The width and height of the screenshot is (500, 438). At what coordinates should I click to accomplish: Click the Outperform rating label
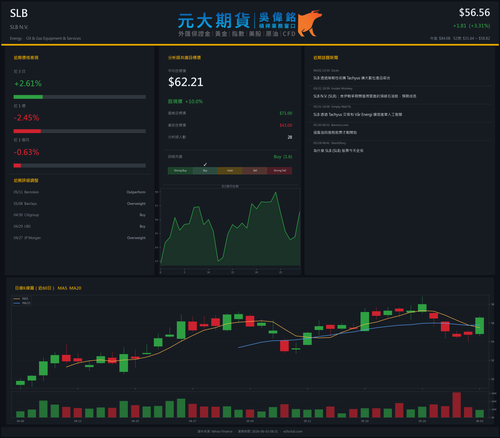click(x=136, y=192)
